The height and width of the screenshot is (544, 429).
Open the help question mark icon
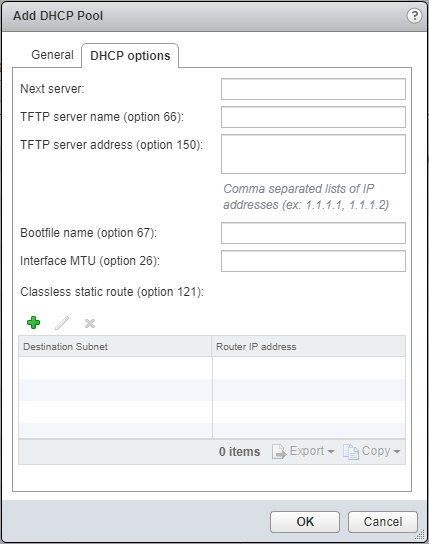pos(414,16)
